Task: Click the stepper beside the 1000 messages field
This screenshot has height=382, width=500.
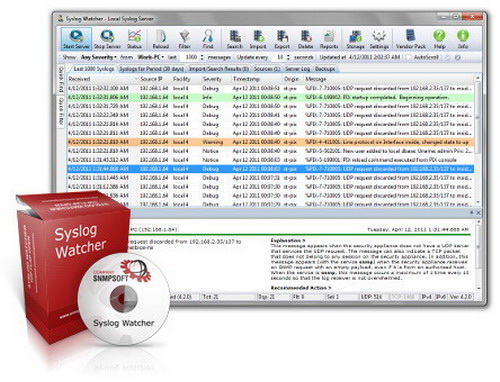Action: [202, 57]
